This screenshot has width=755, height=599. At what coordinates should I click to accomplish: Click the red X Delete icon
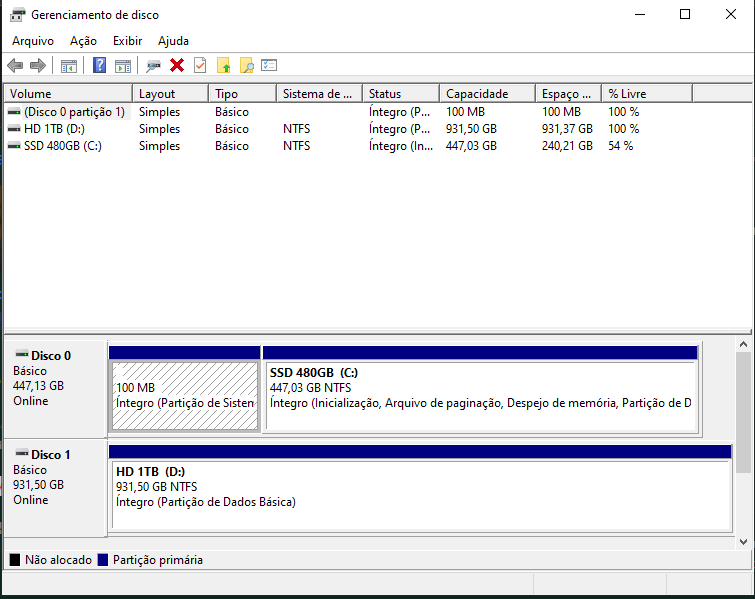[177, 65]
